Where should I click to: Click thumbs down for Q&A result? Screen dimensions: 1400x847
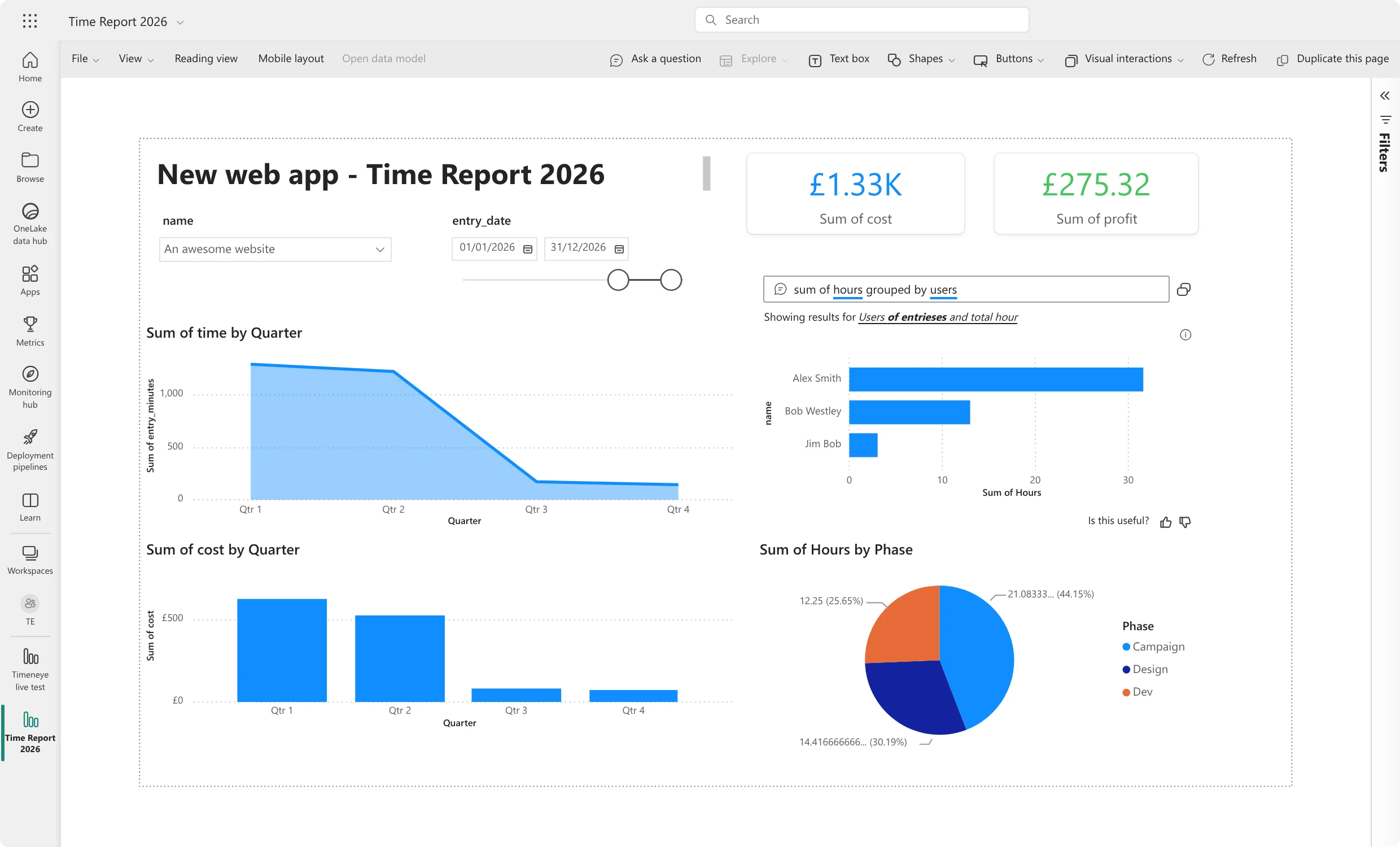(1185, 522)
